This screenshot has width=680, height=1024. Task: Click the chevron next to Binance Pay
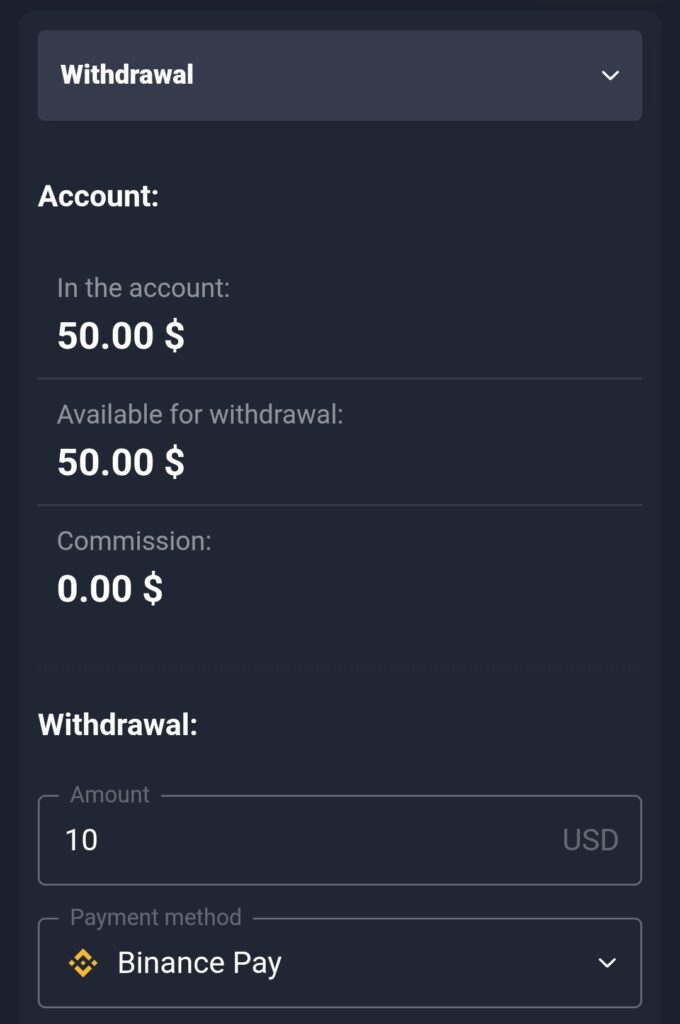[x=608, y=963]
